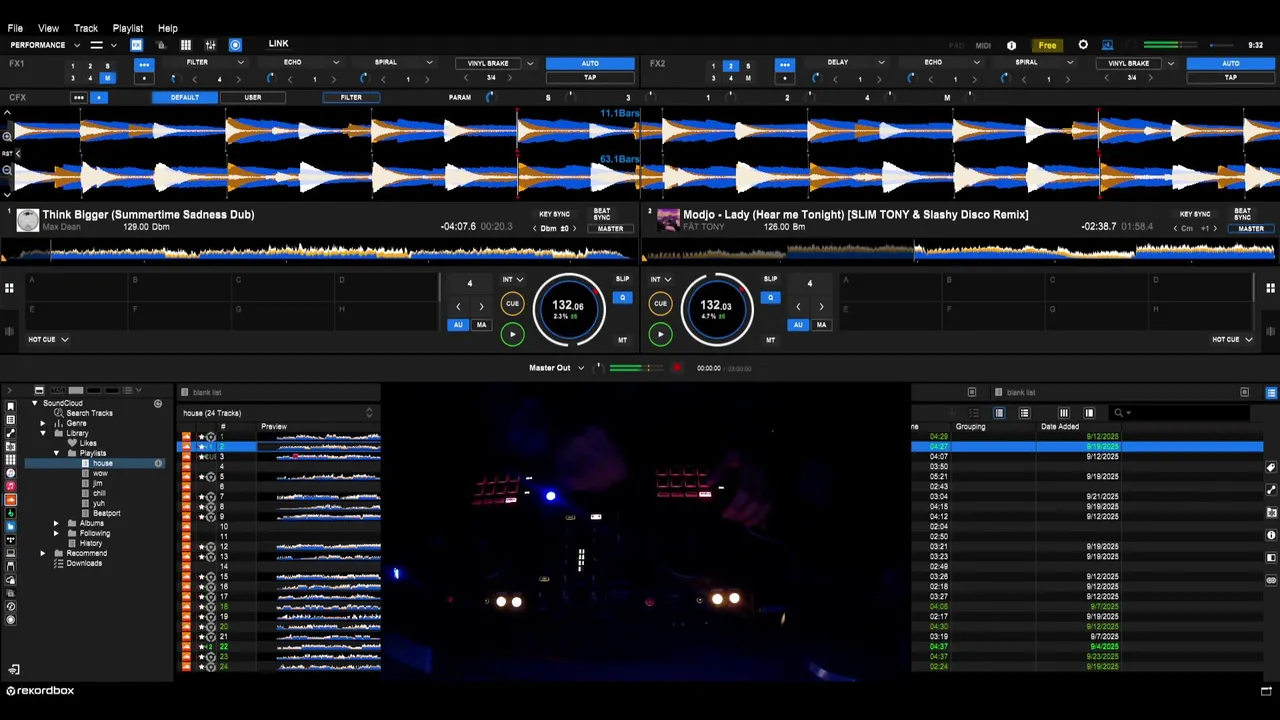Expand the Recommend tree node
Image resolution: width=1280 pixels, height=720 pixels.
coord(43,553)
